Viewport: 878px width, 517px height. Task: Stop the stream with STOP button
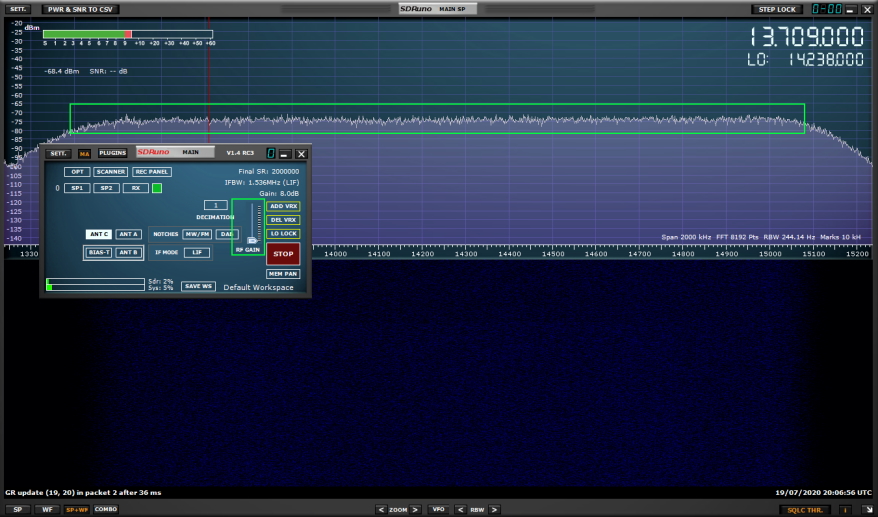coord(283,254)
